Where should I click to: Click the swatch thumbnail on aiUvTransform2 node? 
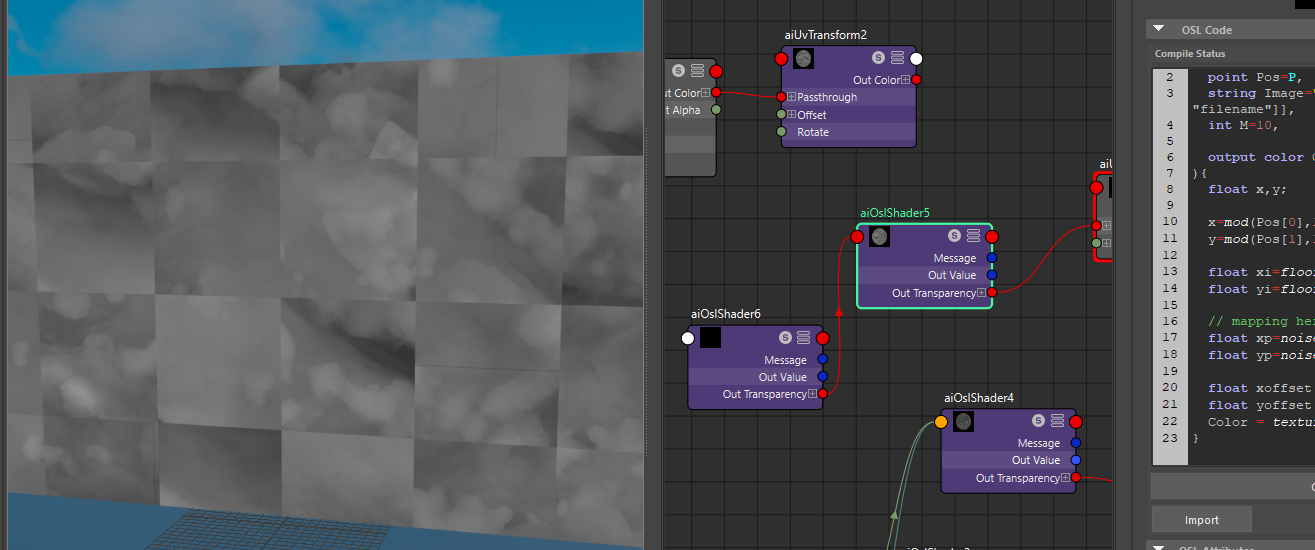(803, 58)
